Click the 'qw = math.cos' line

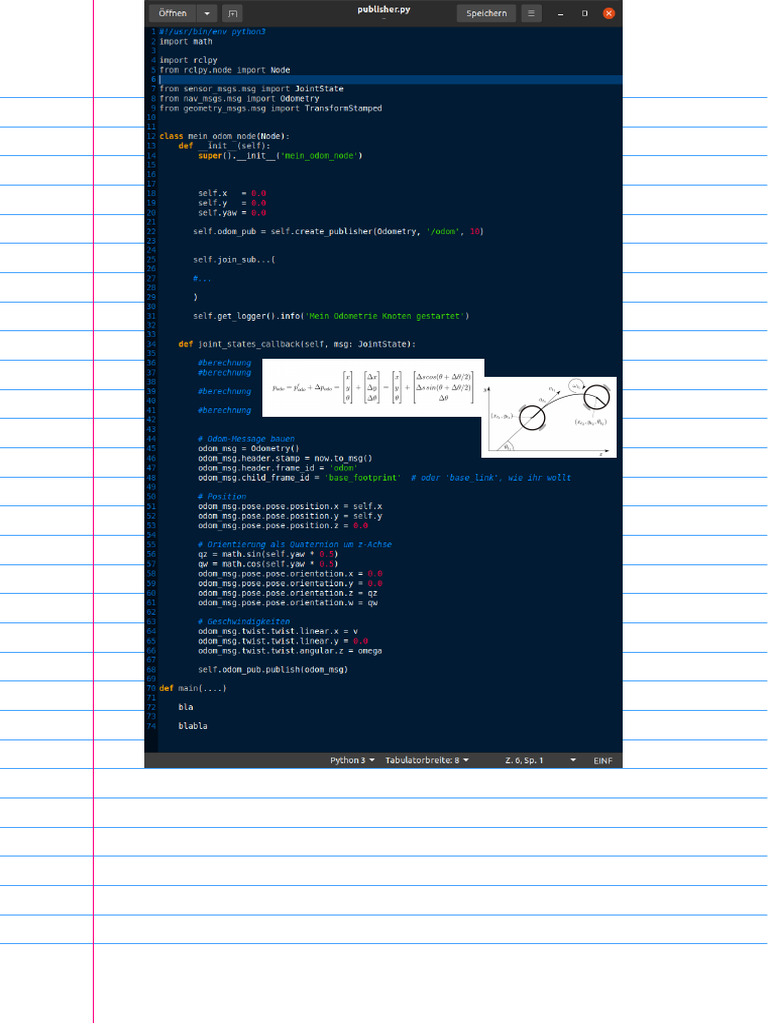point(268,564)
